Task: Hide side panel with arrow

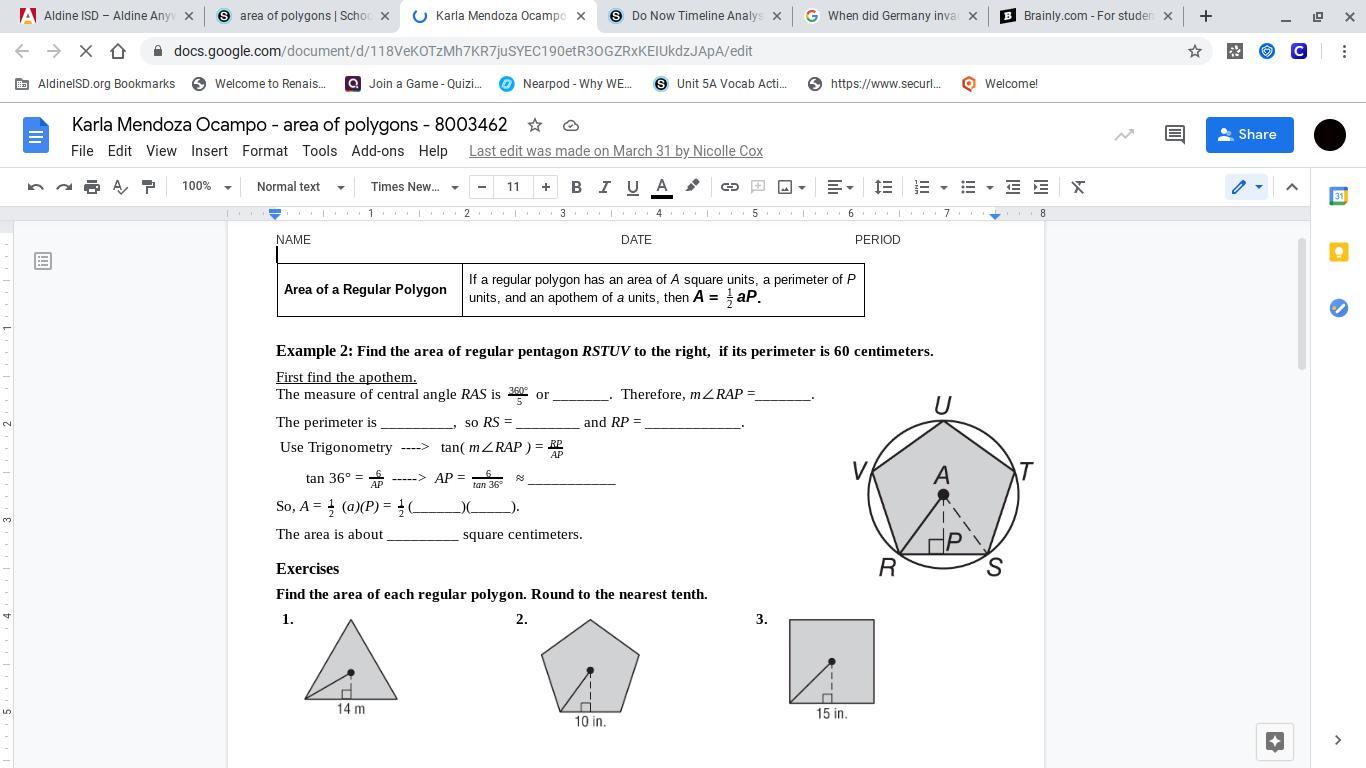Action: 1338,740
